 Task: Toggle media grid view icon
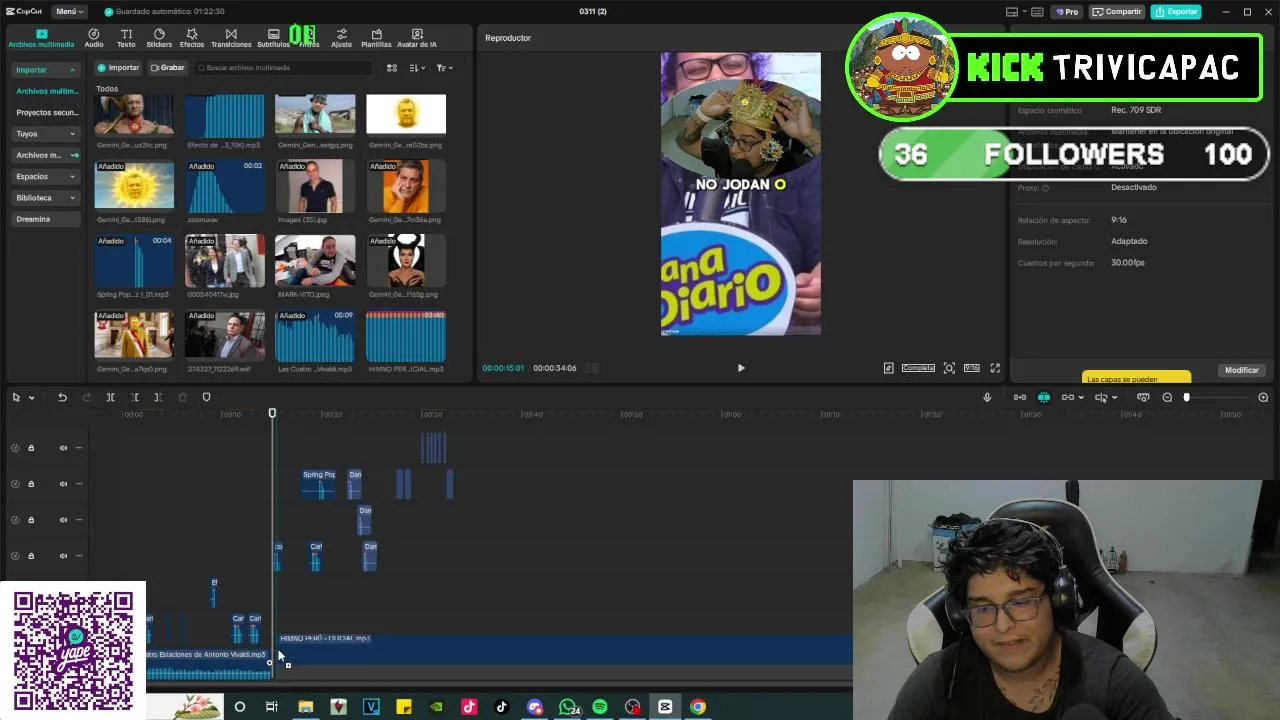click(392, 68)
